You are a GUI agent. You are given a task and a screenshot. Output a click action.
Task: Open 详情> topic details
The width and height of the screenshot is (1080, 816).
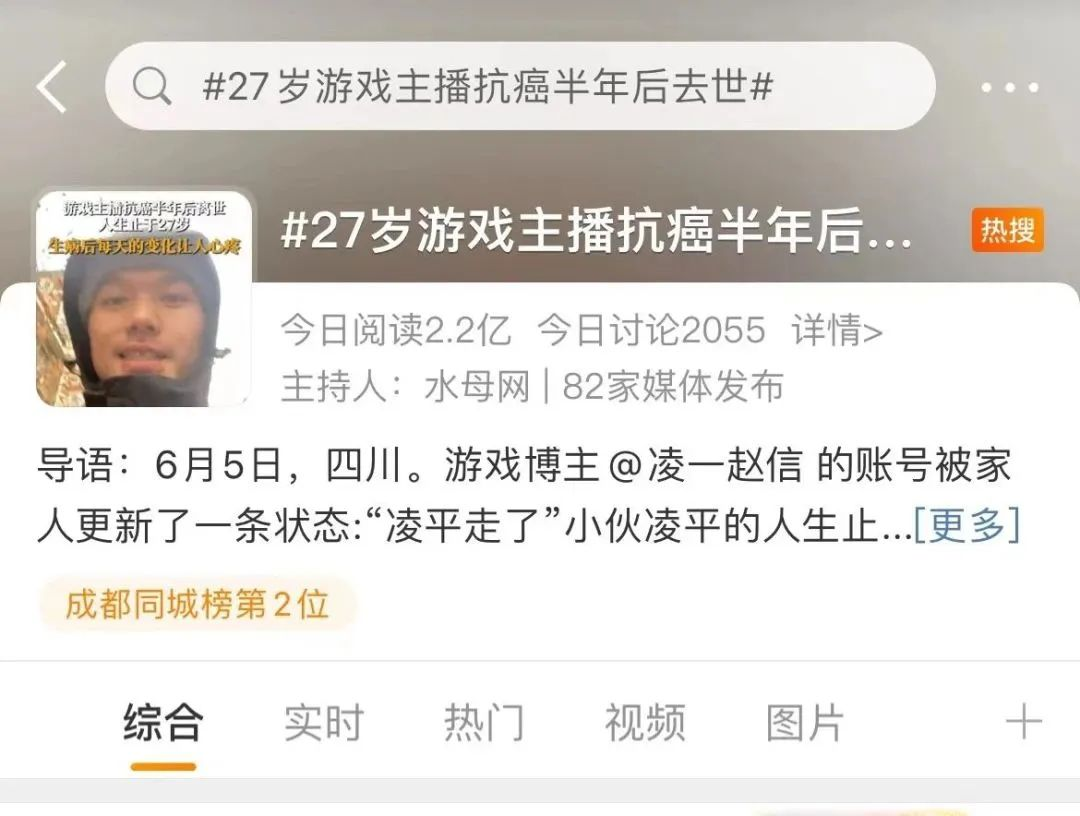click(x=837, y=330)
